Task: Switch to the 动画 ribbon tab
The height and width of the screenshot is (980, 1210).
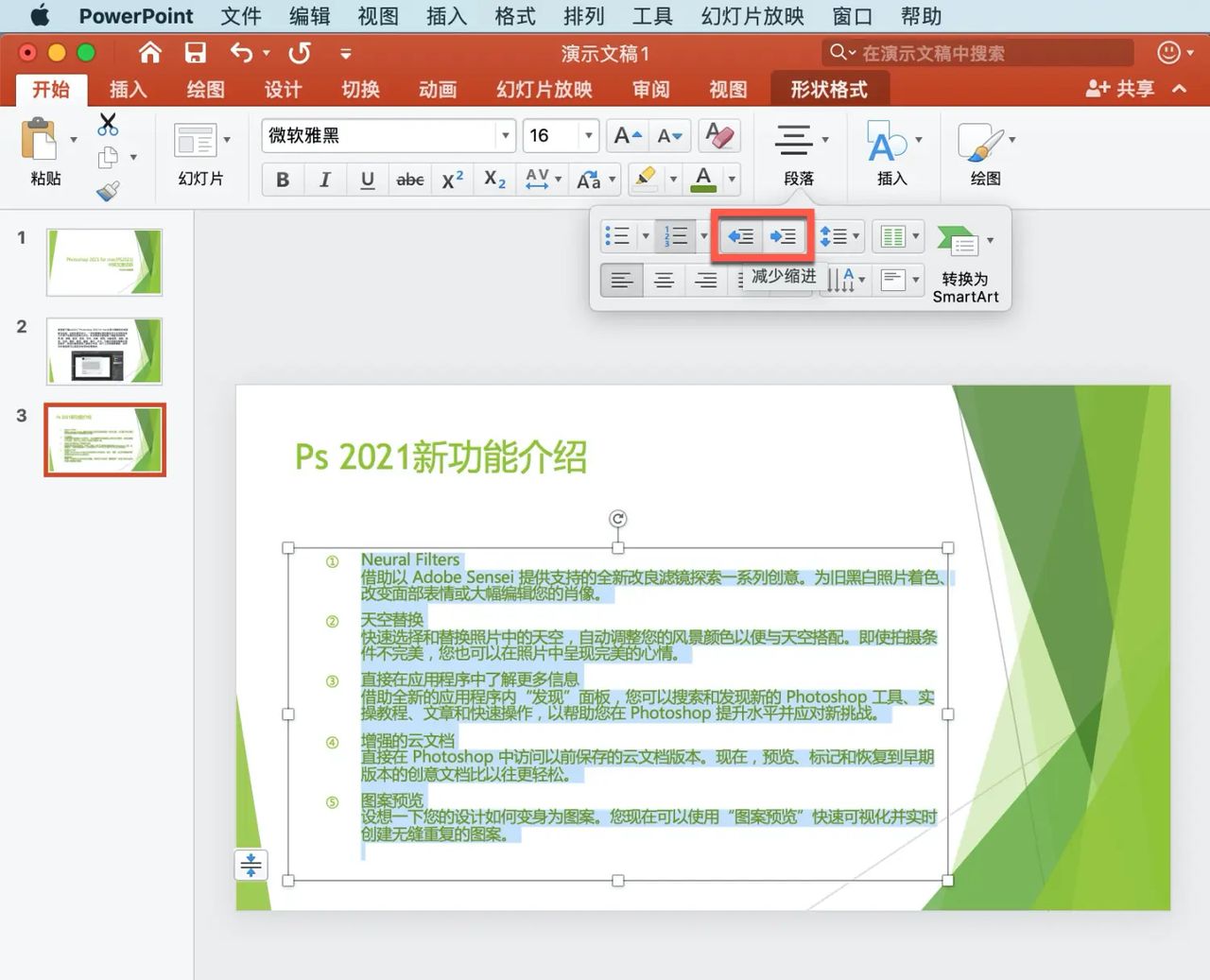Action: [x=438, y=89]
